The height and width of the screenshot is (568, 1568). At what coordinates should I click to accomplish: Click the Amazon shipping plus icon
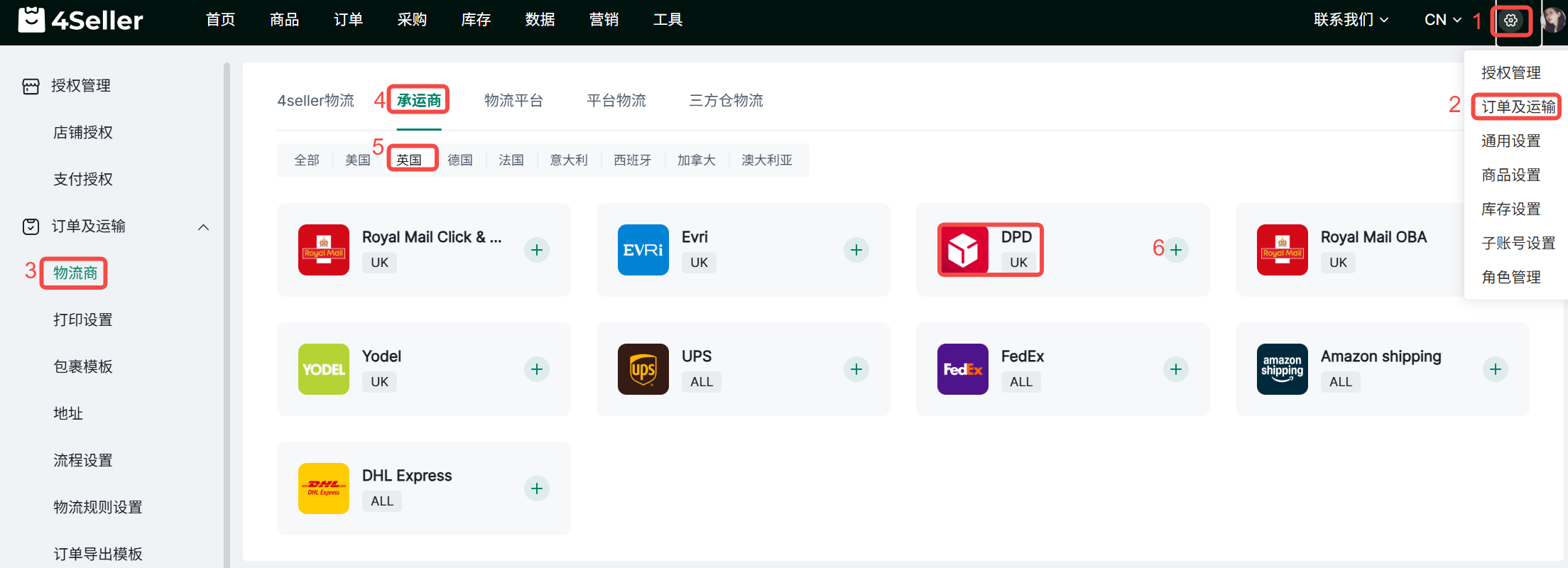pos(1496,369)
